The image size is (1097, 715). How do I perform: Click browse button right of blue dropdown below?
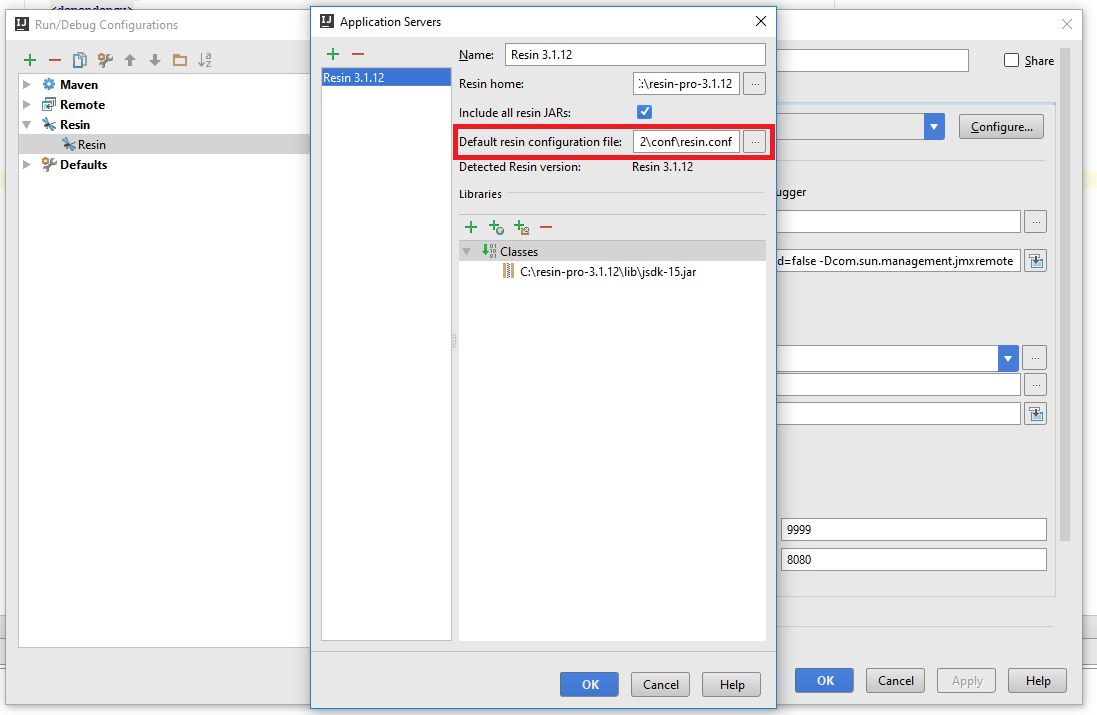tap(1035, 358)
